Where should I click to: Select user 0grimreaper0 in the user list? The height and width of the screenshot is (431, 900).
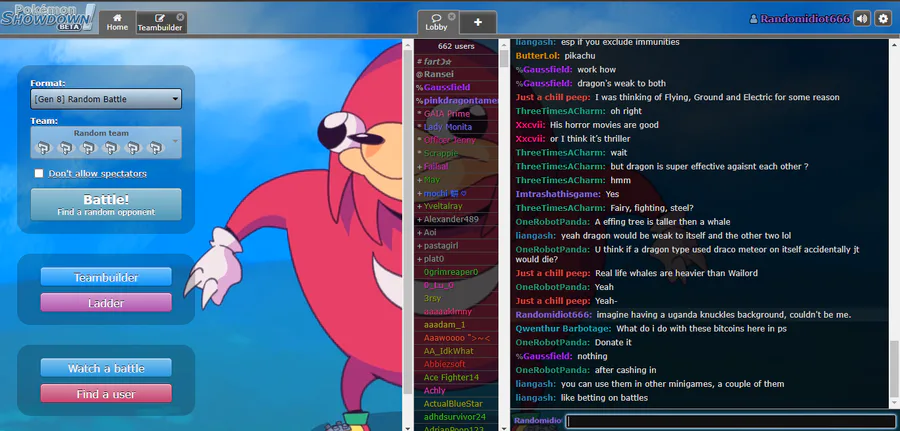tap(456, 272)
